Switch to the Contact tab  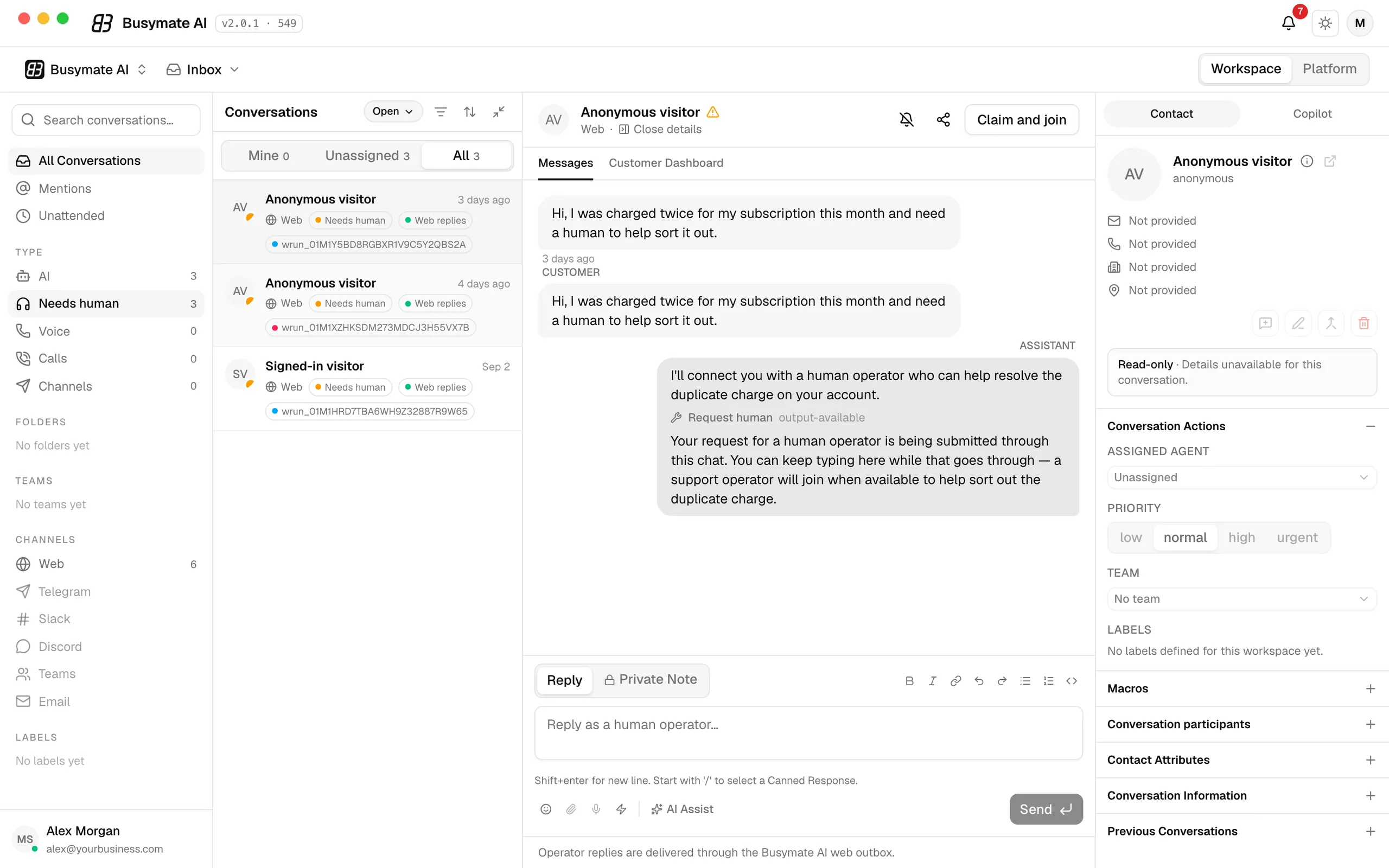1171,114
